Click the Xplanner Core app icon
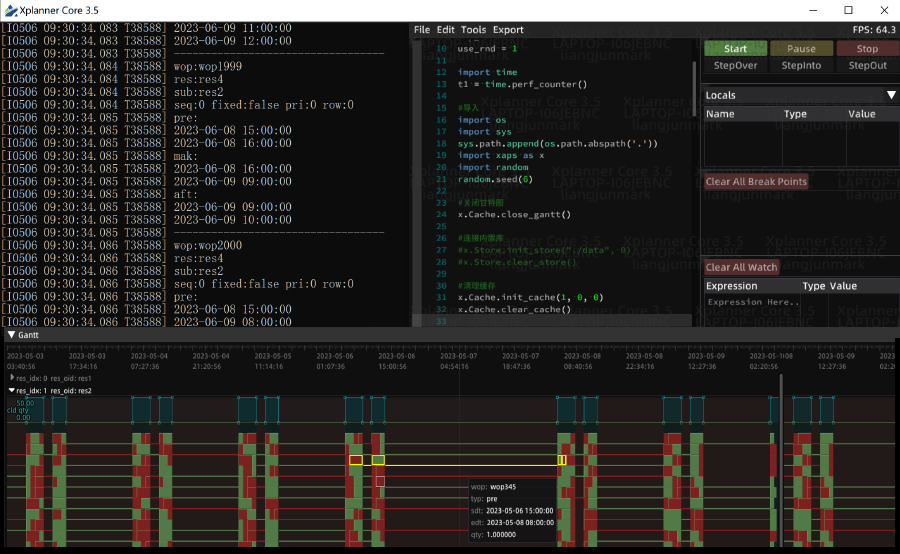This screenshot has height=554, width=900. [10, 9]
